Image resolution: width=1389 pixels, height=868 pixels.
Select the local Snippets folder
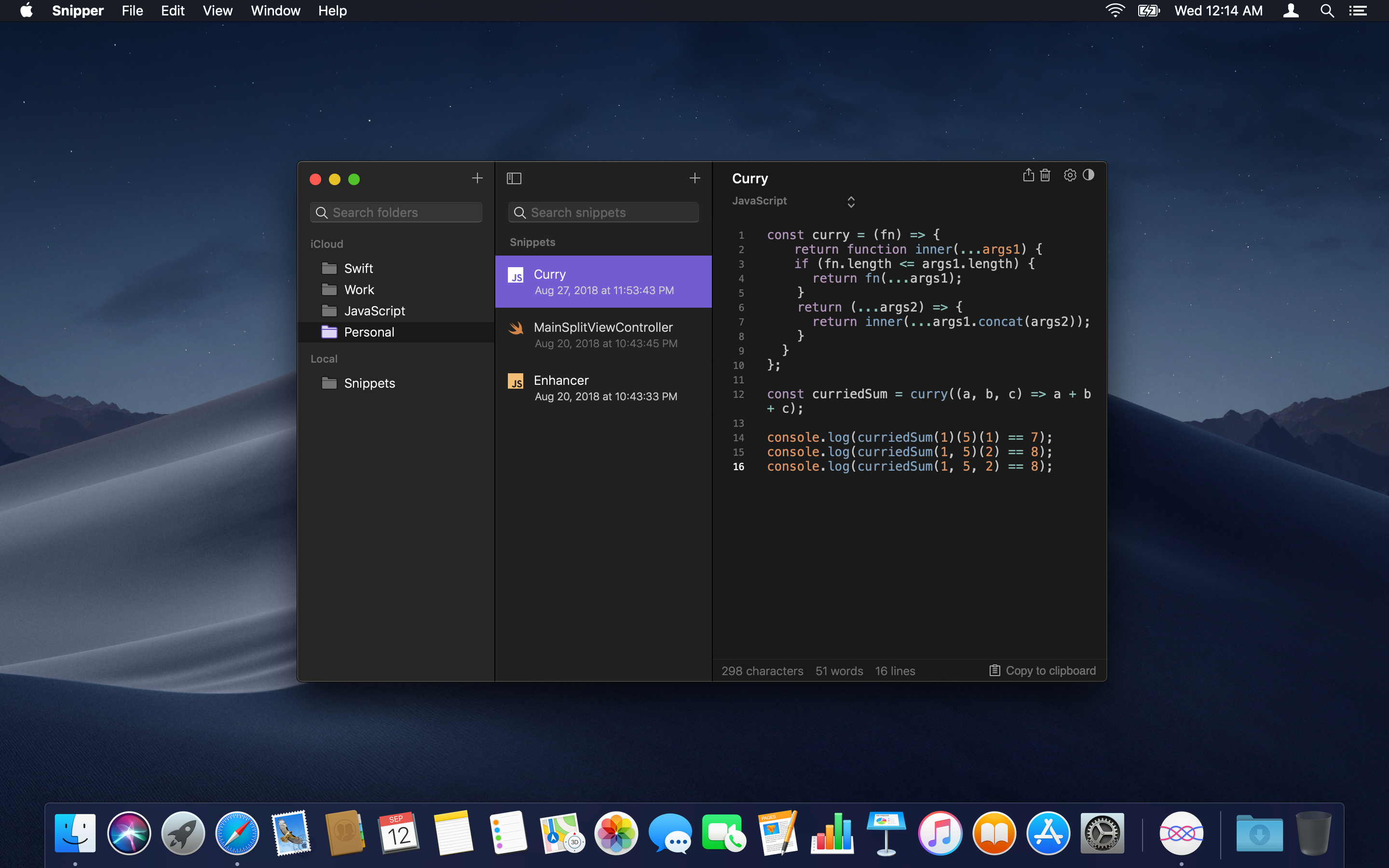[x=369, y=383]
